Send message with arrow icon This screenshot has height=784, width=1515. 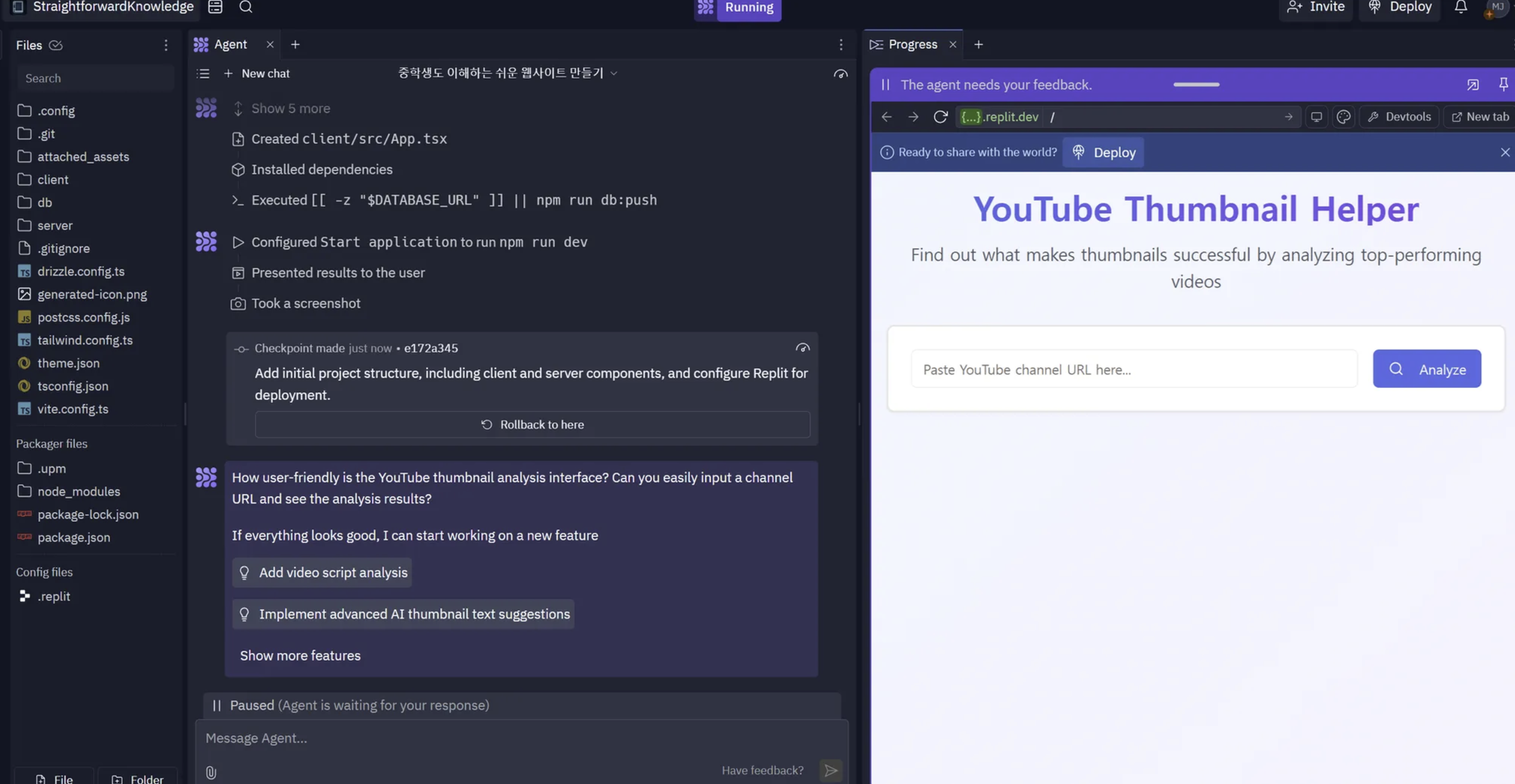pos(831,770)
